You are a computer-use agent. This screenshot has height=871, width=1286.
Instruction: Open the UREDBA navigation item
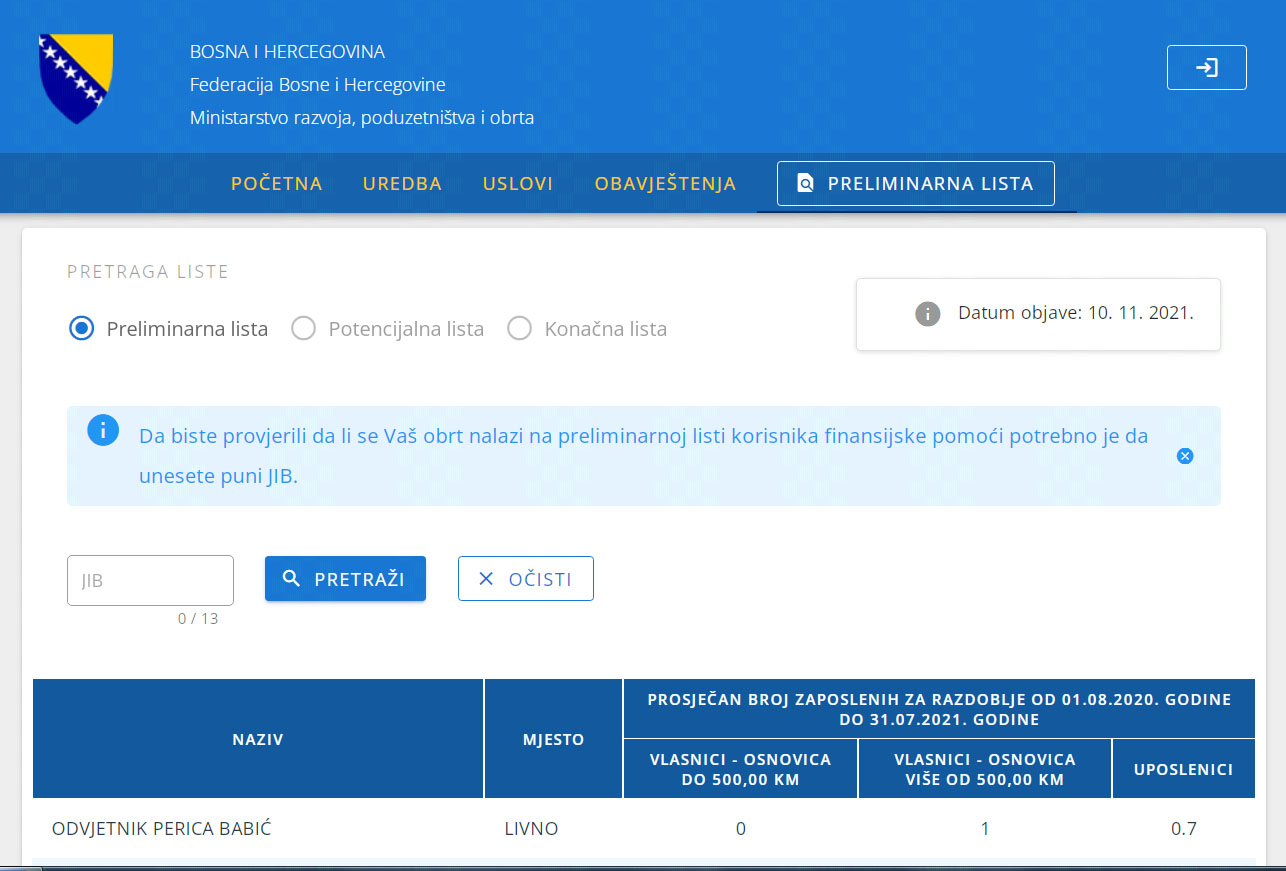[403, 184]
